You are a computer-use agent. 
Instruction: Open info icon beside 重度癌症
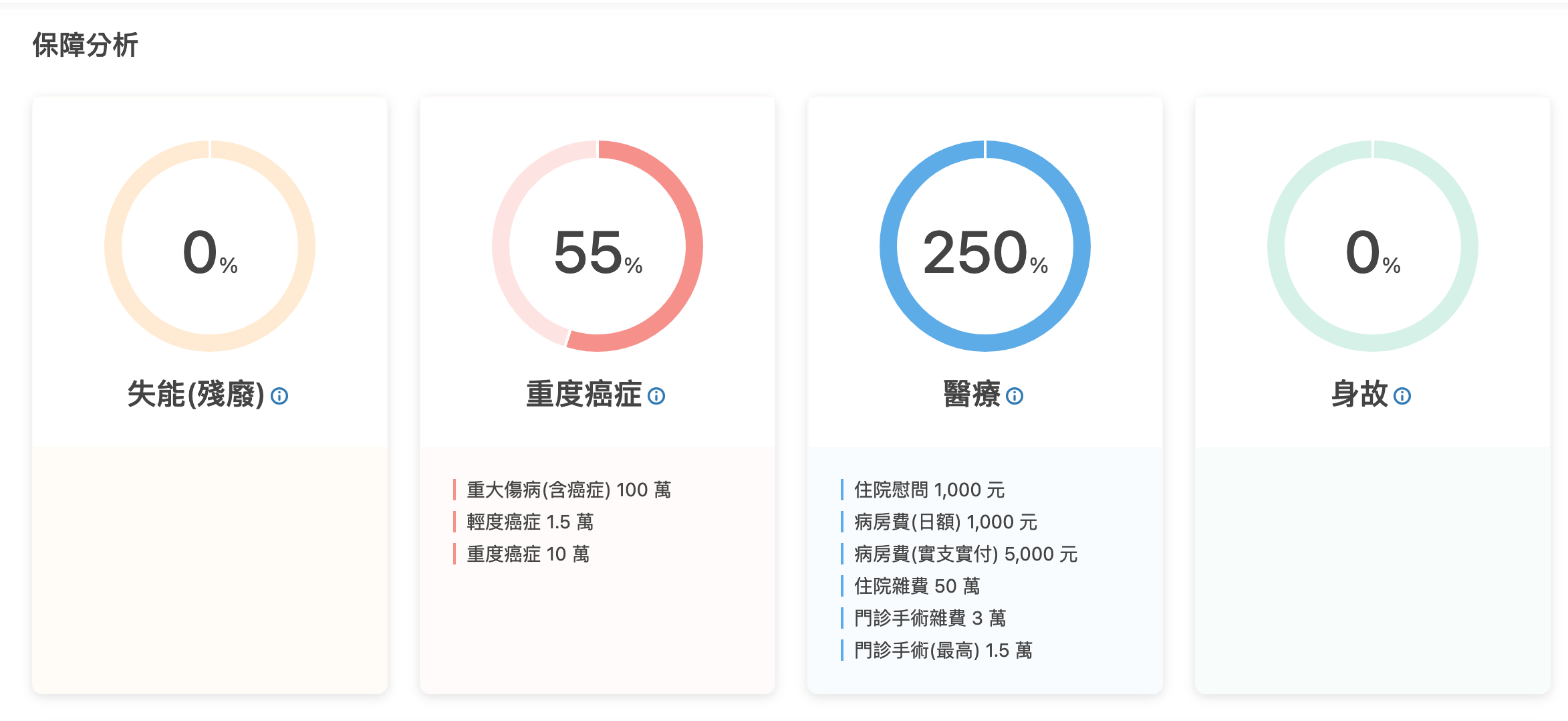tap(656, 396)
